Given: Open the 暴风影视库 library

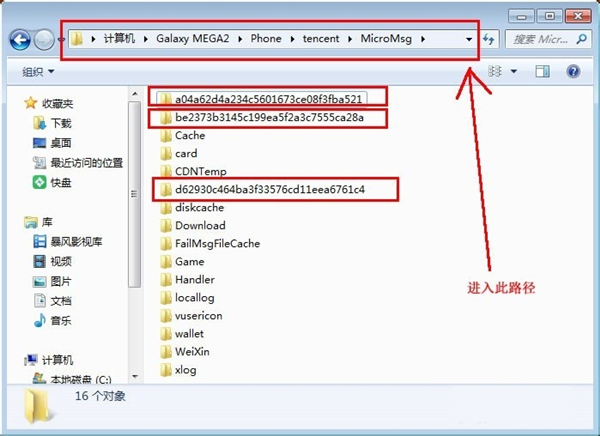Looking at the screenshot, I should pos(39,242).
